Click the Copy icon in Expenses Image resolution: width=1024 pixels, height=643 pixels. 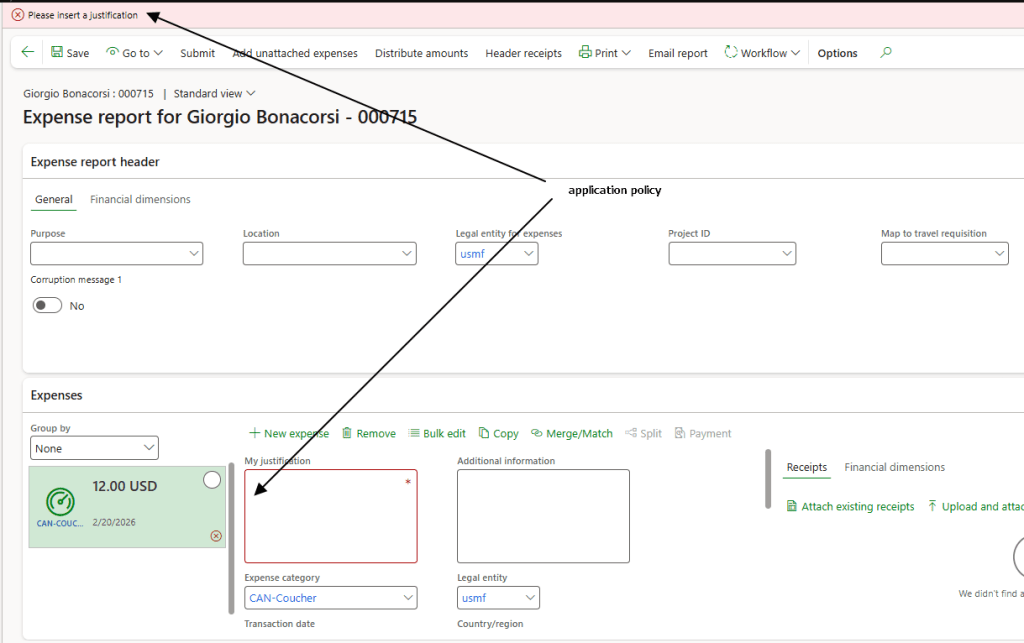click(484, 433)
